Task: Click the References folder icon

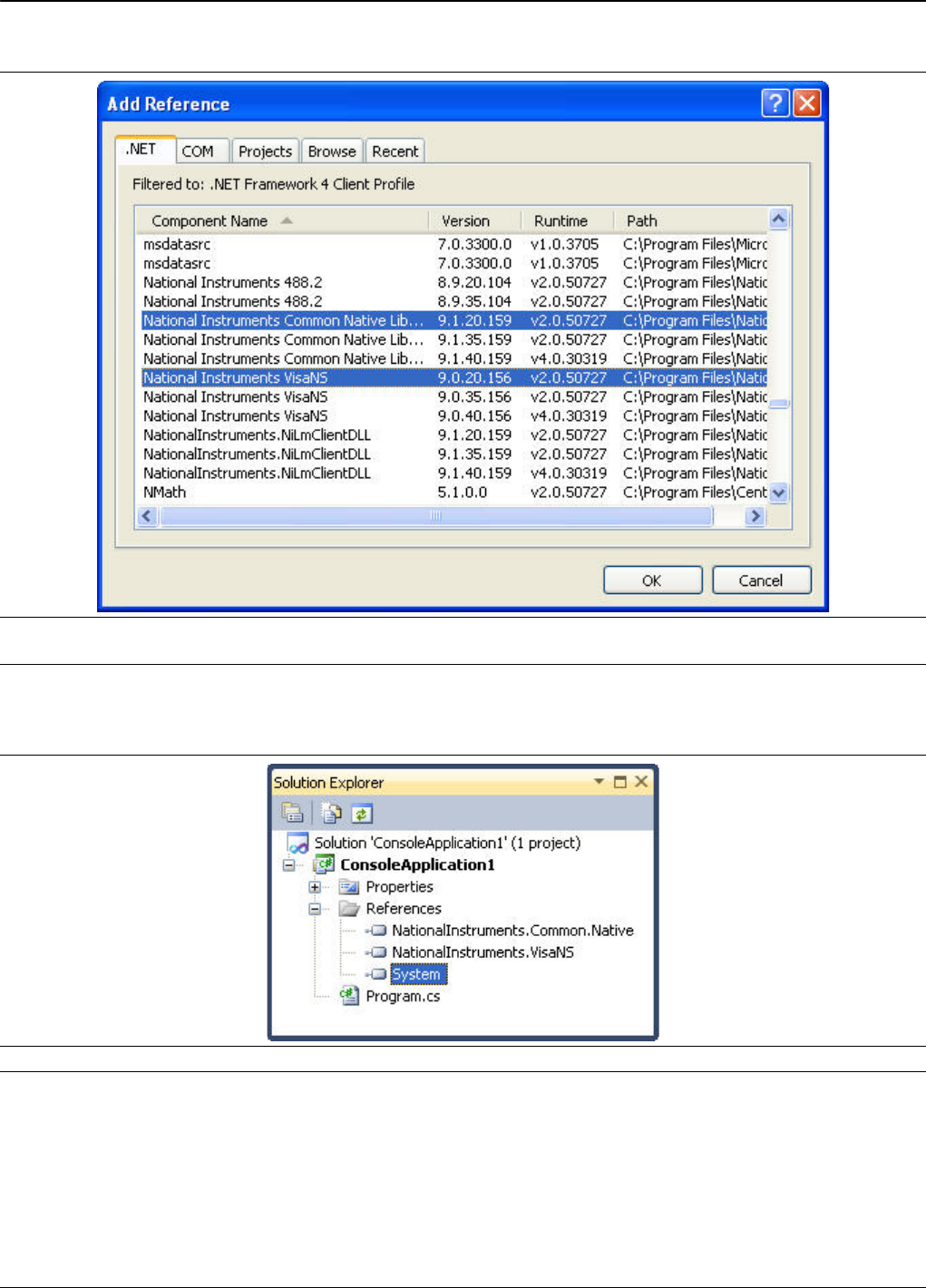Action: coord(349,909)
